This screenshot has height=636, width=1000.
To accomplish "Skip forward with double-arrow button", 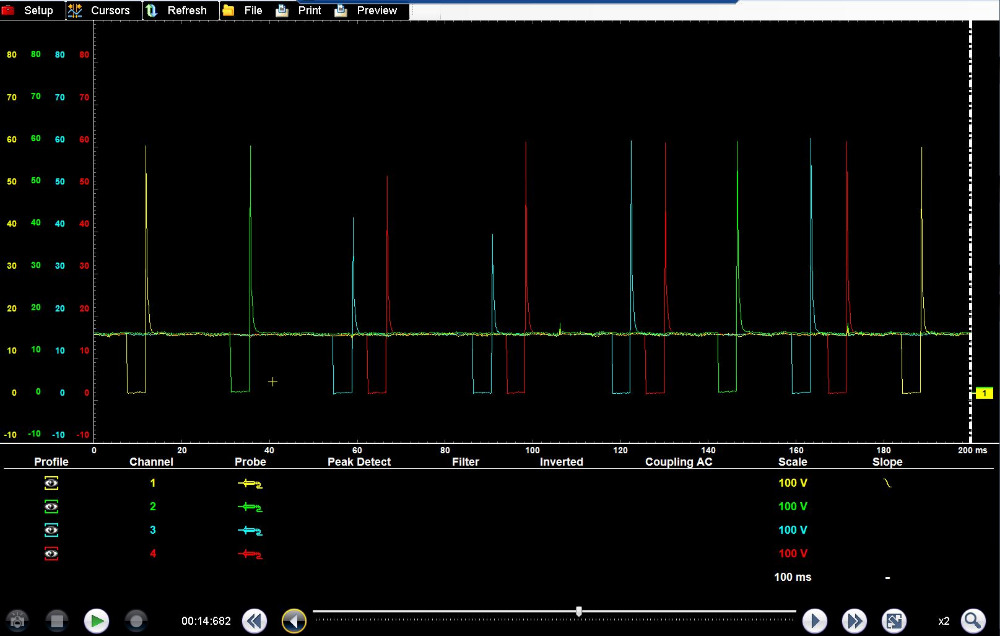I will click(854, 621).
